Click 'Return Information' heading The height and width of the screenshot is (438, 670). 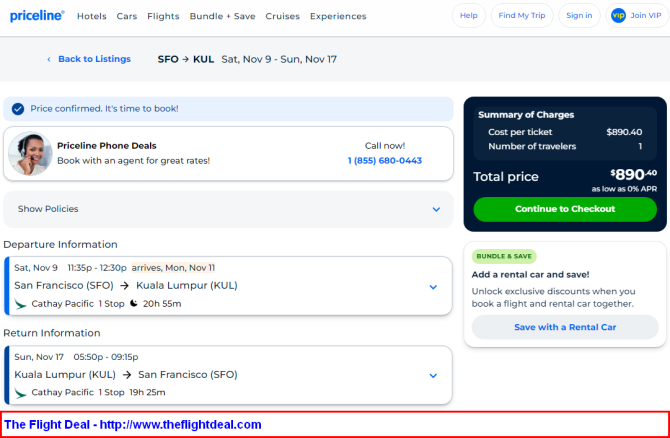tap(52, 333)
